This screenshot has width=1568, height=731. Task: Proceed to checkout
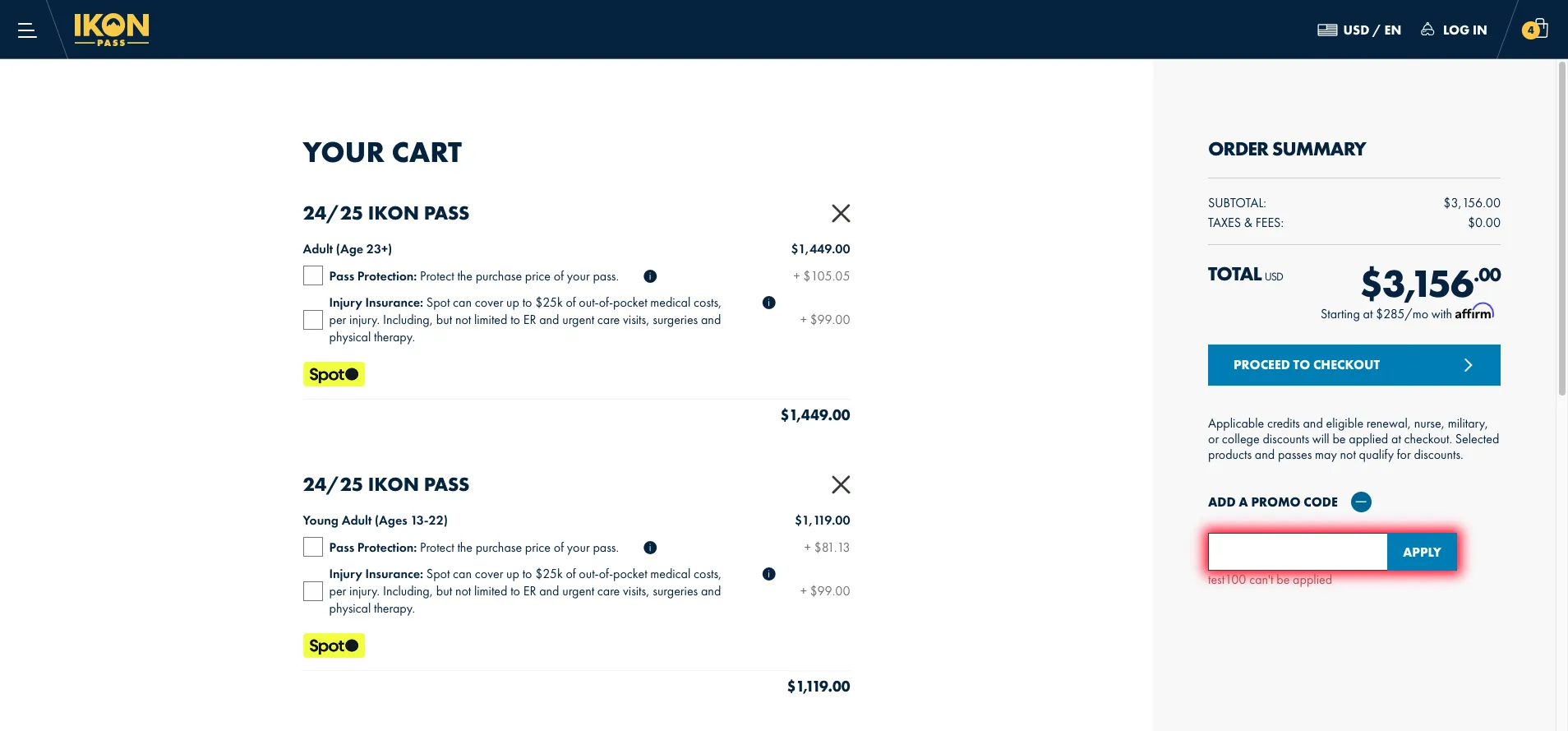(x=1354, y=365)
